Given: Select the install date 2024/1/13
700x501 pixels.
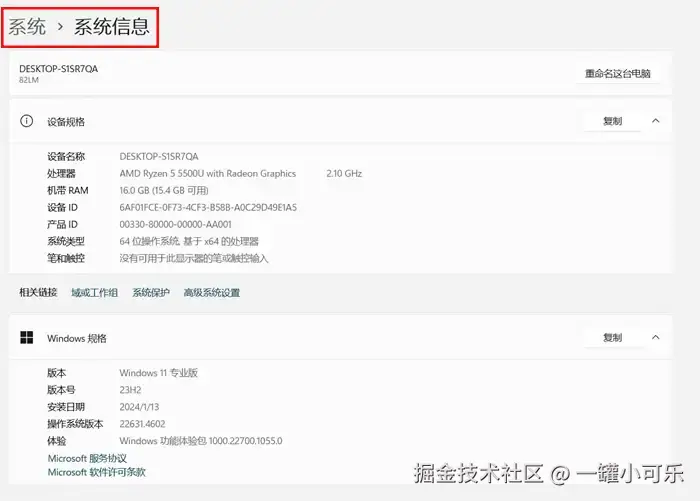Looking at the screenshot, I should 139,407.
